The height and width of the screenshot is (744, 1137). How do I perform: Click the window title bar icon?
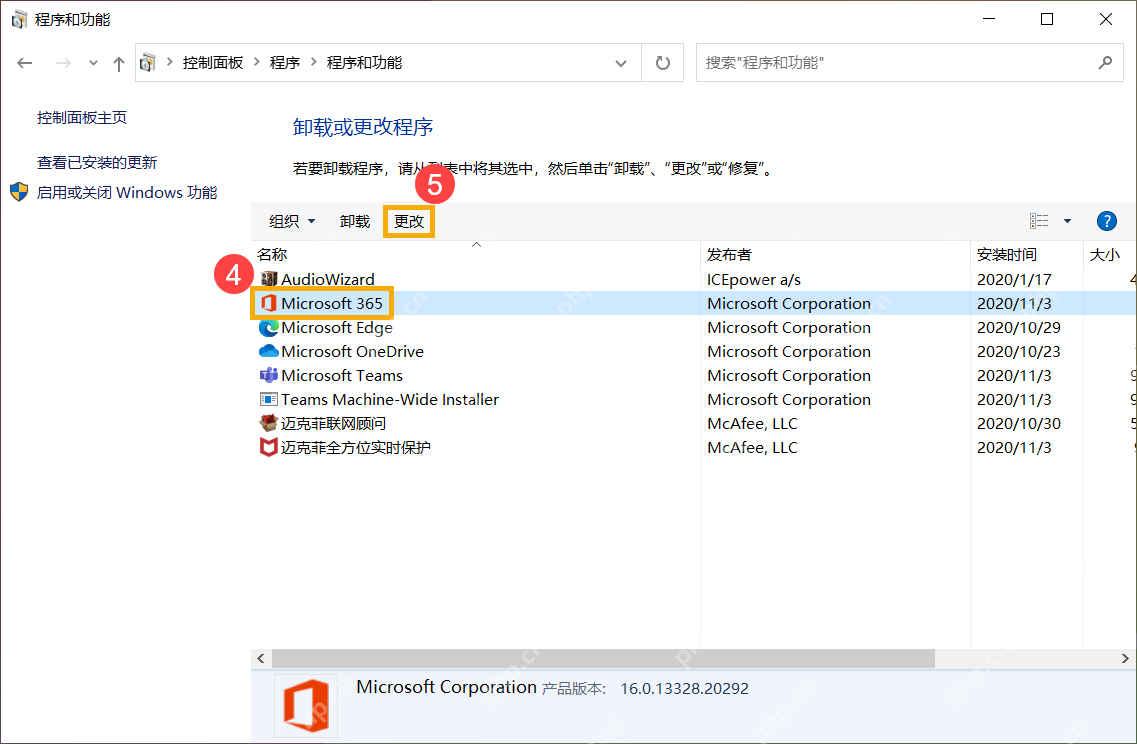click(20, 20)
